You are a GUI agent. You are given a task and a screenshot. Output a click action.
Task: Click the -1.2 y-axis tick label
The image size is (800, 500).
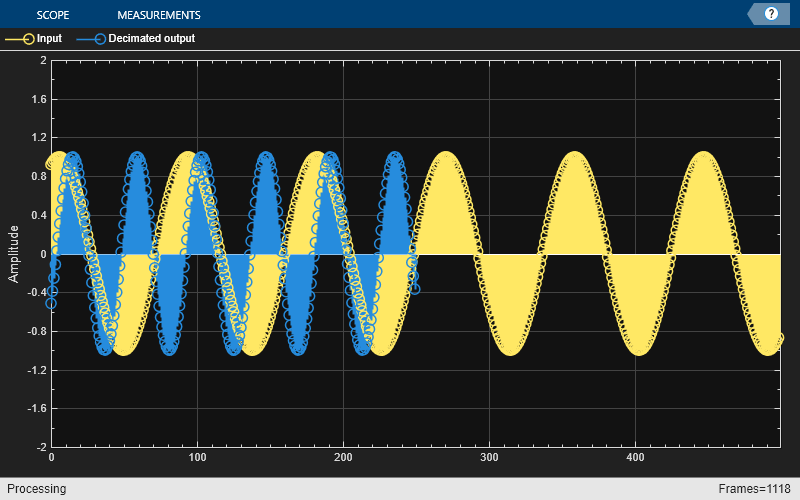(36, 370)
